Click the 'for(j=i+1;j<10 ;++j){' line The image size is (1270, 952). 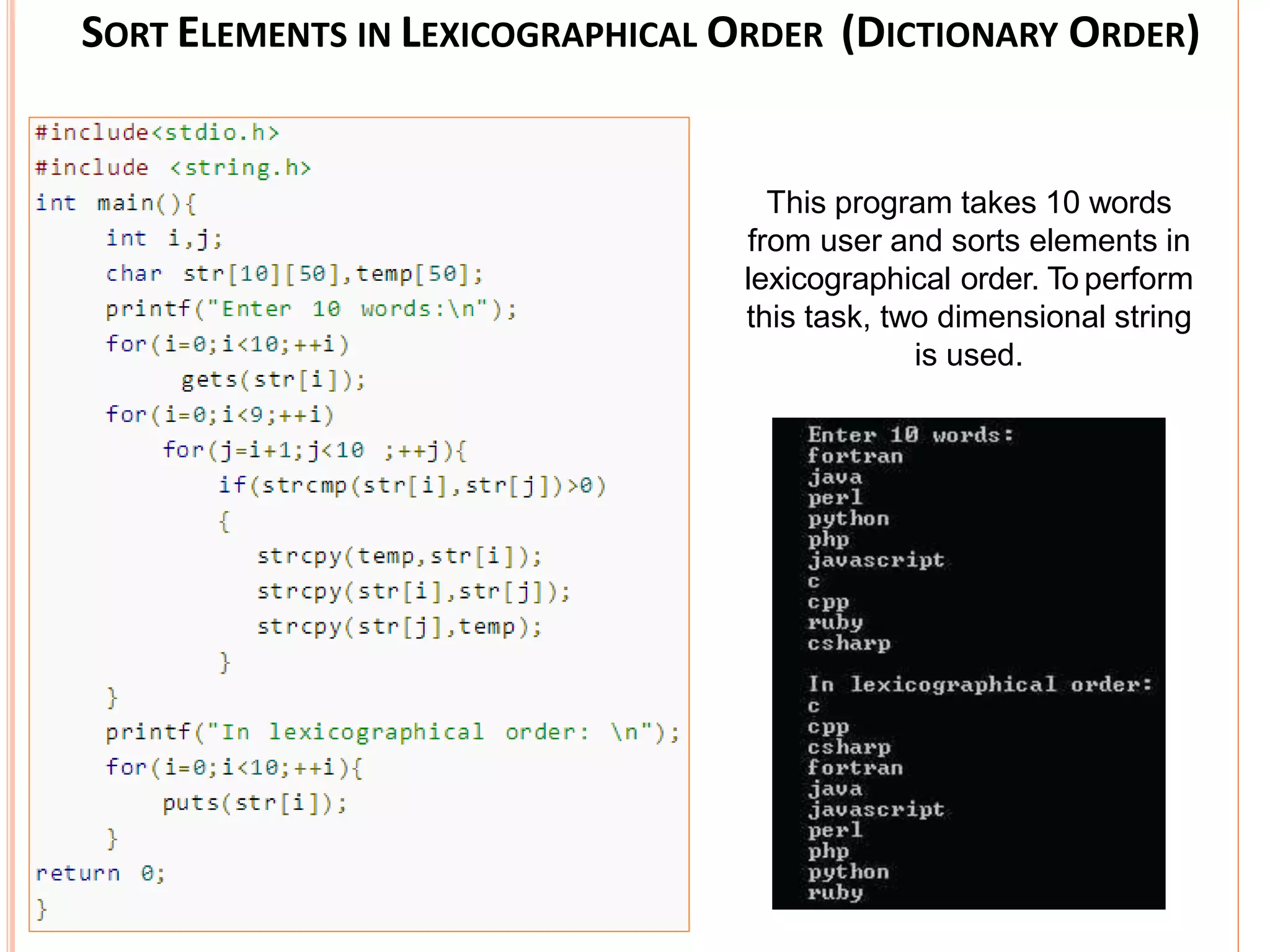pos(314,450)
